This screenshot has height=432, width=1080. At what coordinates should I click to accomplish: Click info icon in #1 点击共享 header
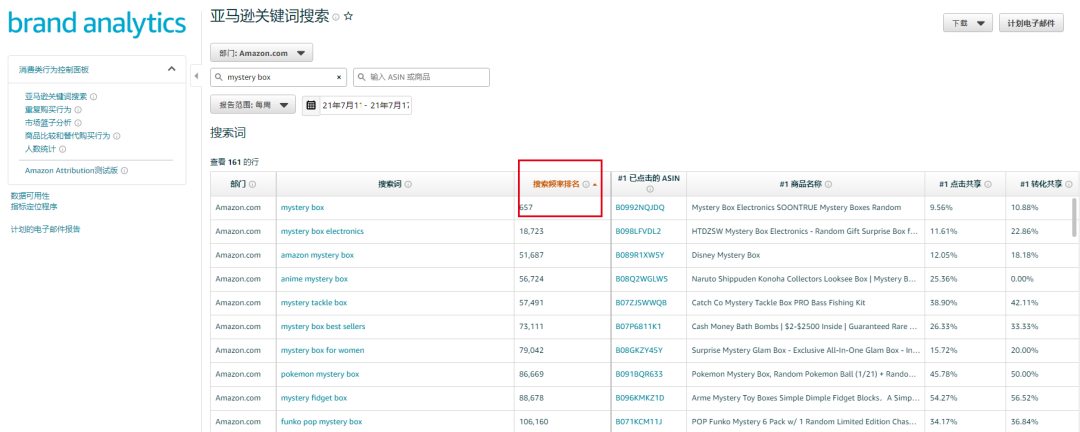(988, 184)
